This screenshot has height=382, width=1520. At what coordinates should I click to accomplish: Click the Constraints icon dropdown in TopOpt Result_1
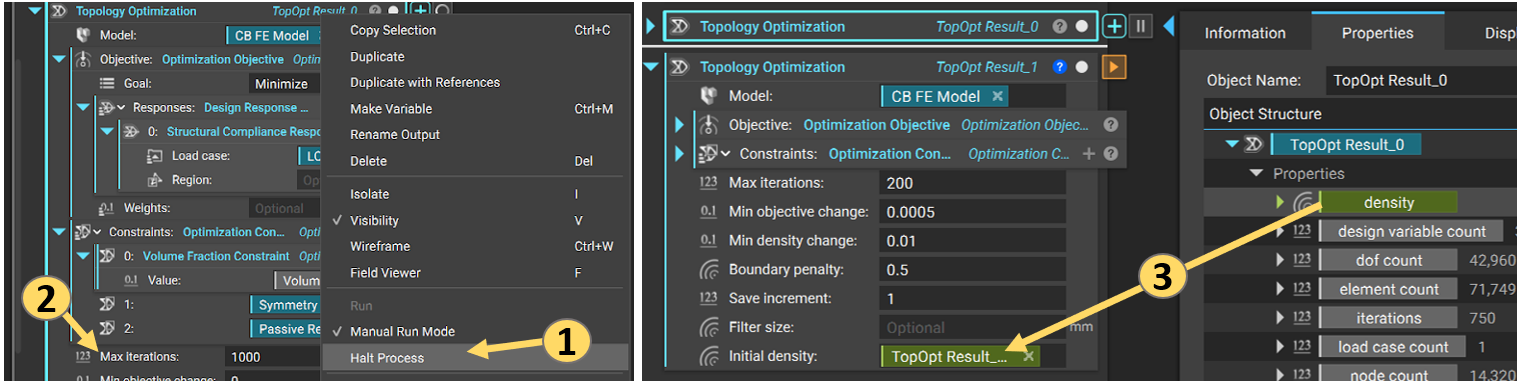pyautogui.click(x=714, y=154)
